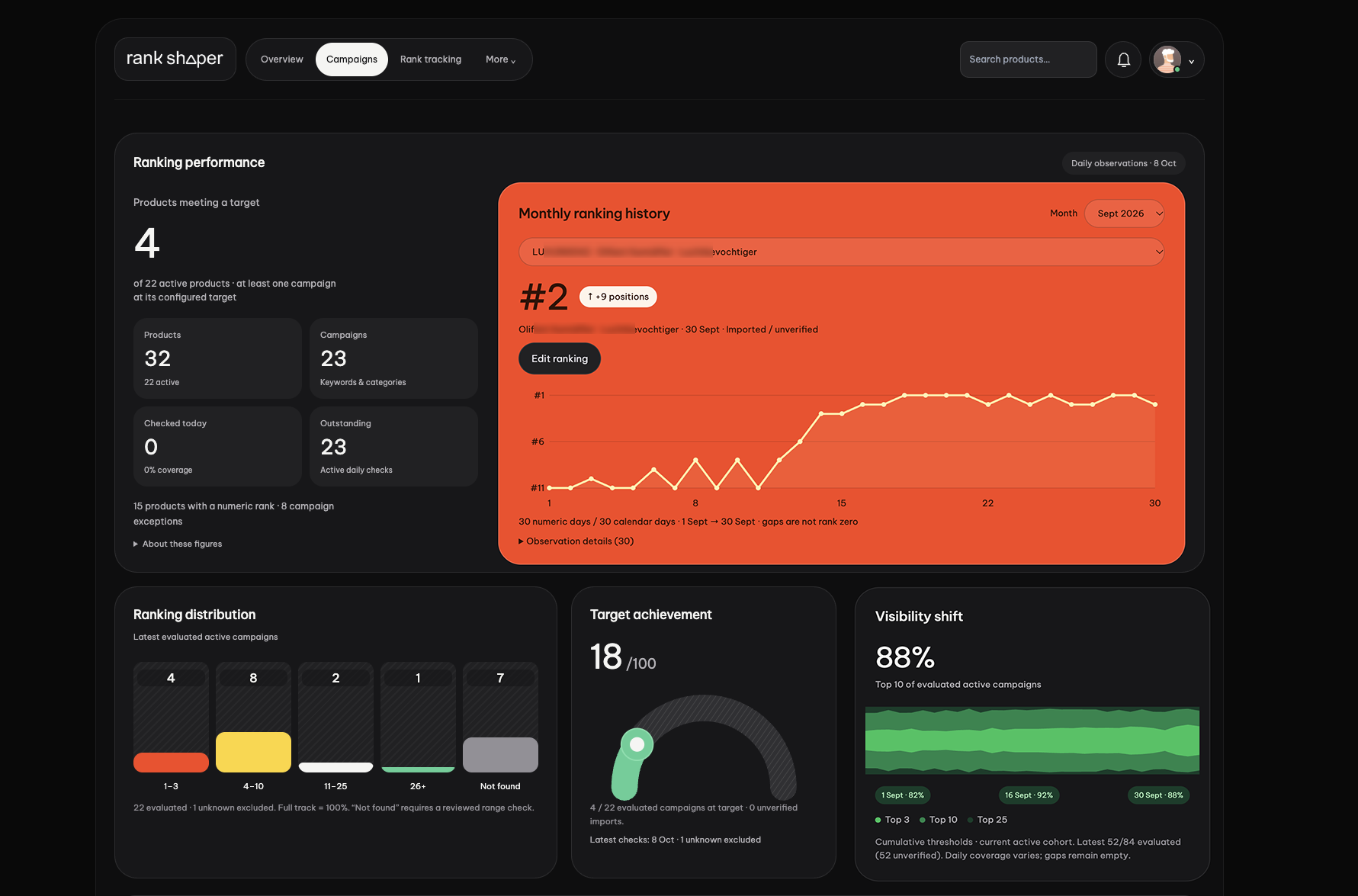Toggle the Top 10 legend item
This screenshot has height=896, width=1358.
[939, 820]
